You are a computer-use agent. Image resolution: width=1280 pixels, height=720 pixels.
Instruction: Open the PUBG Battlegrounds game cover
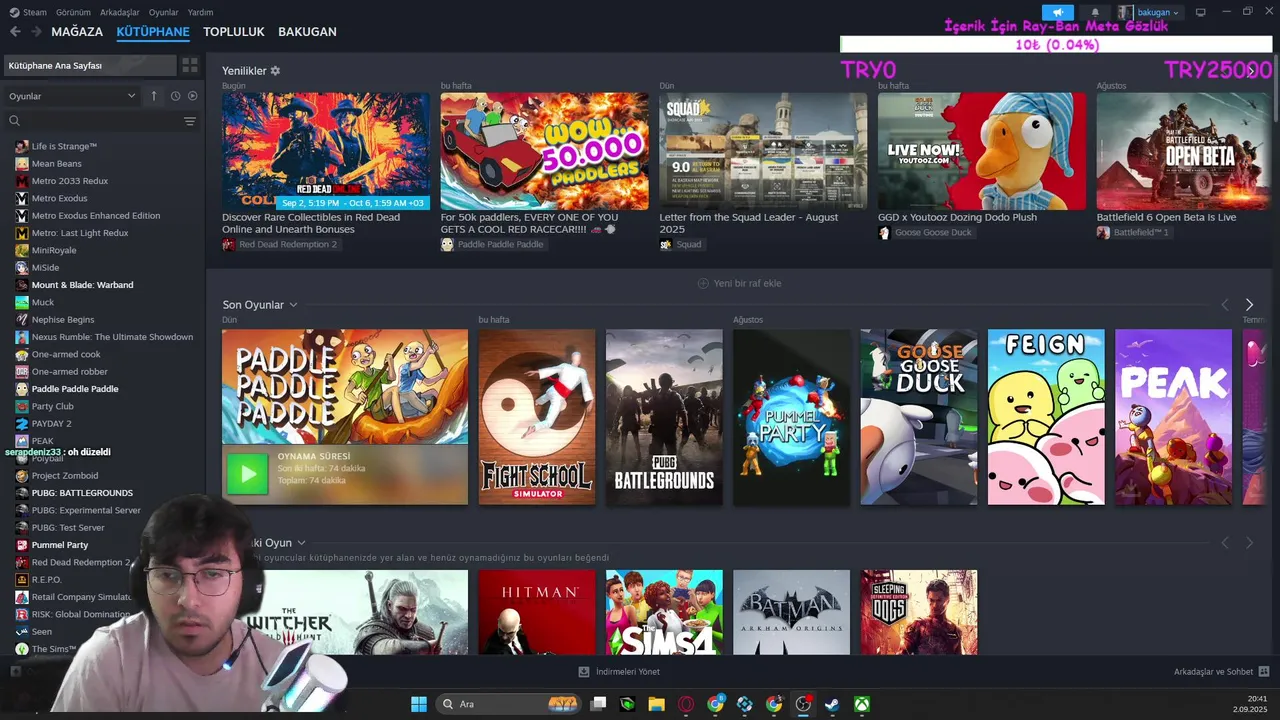pos(664,417)
